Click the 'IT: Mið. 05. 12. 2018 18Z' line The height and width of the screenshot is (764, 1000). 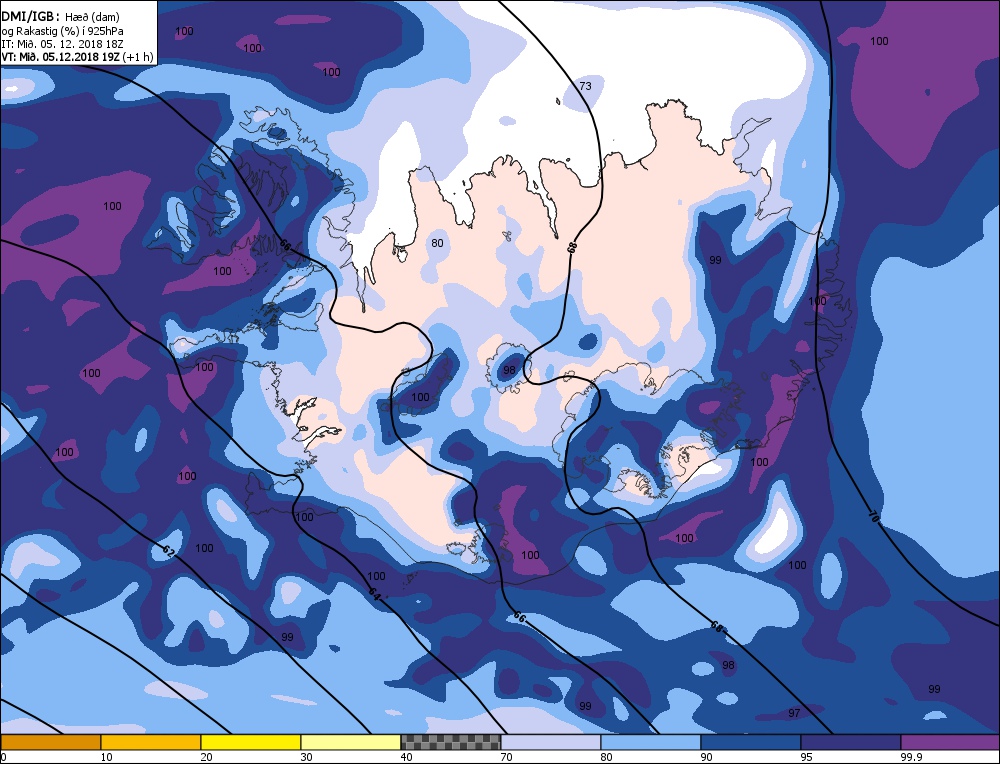(x=62, y=44)
